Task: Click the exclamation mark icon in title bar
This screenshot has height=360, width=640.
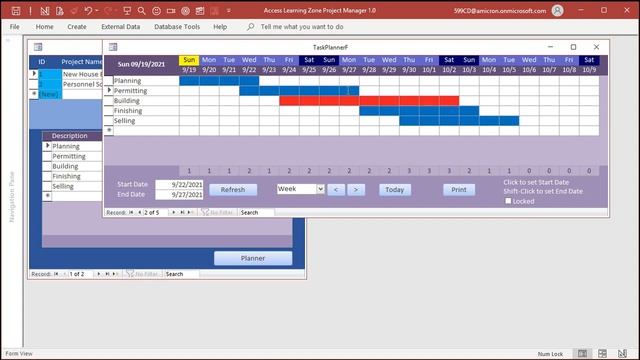Action: [31, 11]
